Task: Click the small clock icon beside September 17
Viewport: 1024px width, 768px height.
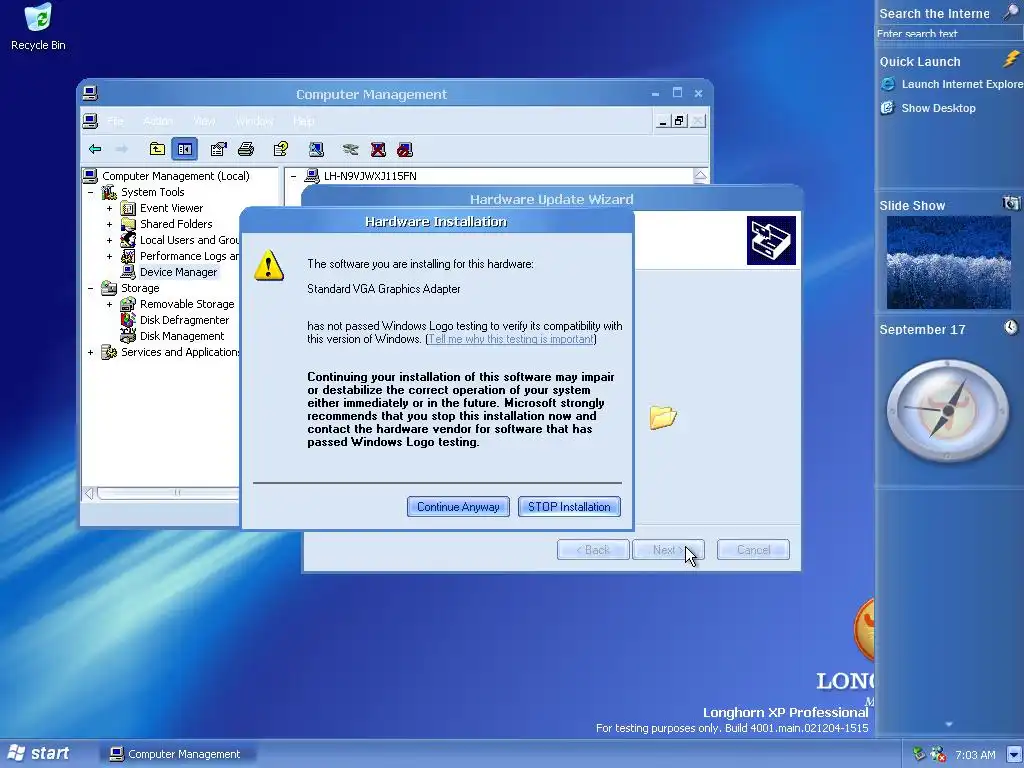Action: (1011, 327)
